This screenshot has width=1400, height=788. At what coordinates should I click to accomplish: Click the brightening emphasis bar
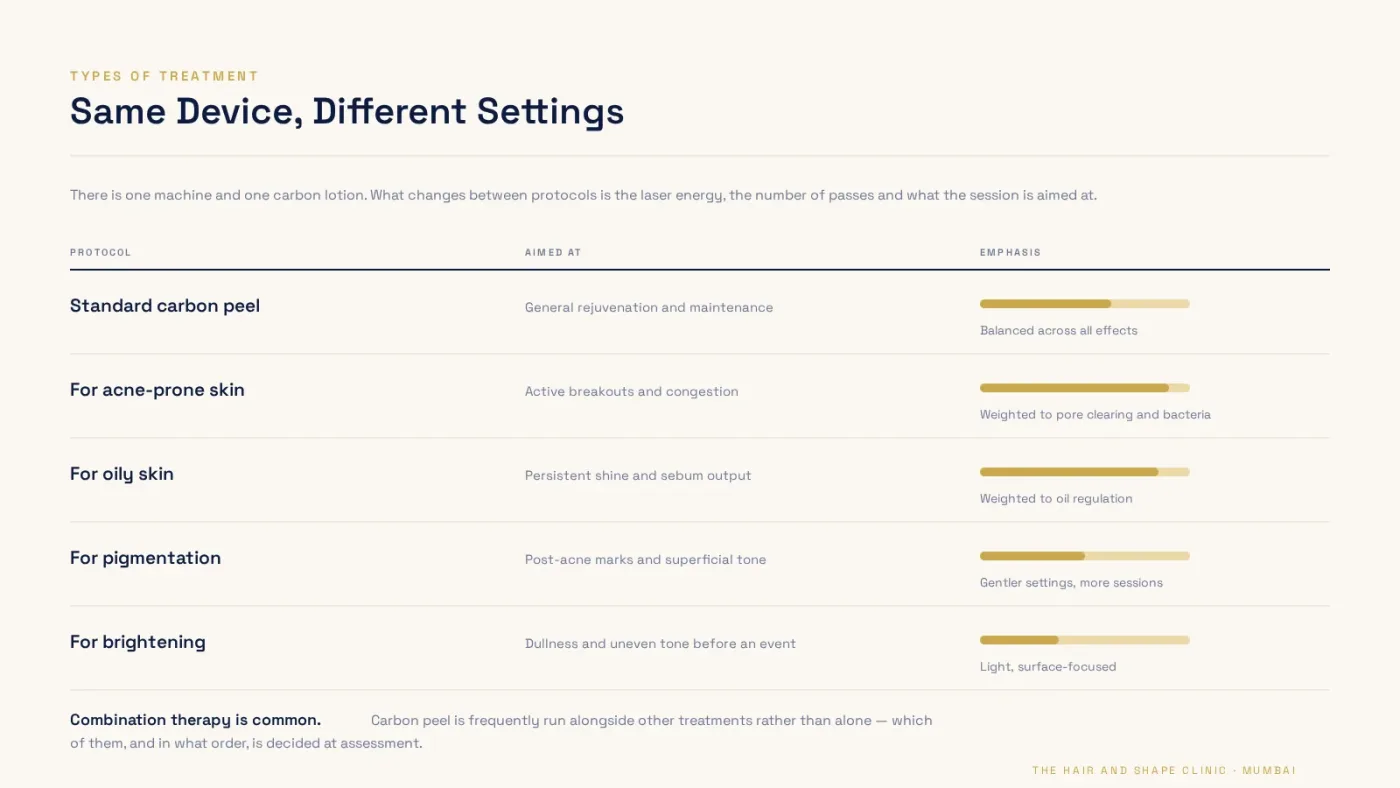coord(1084,640)
